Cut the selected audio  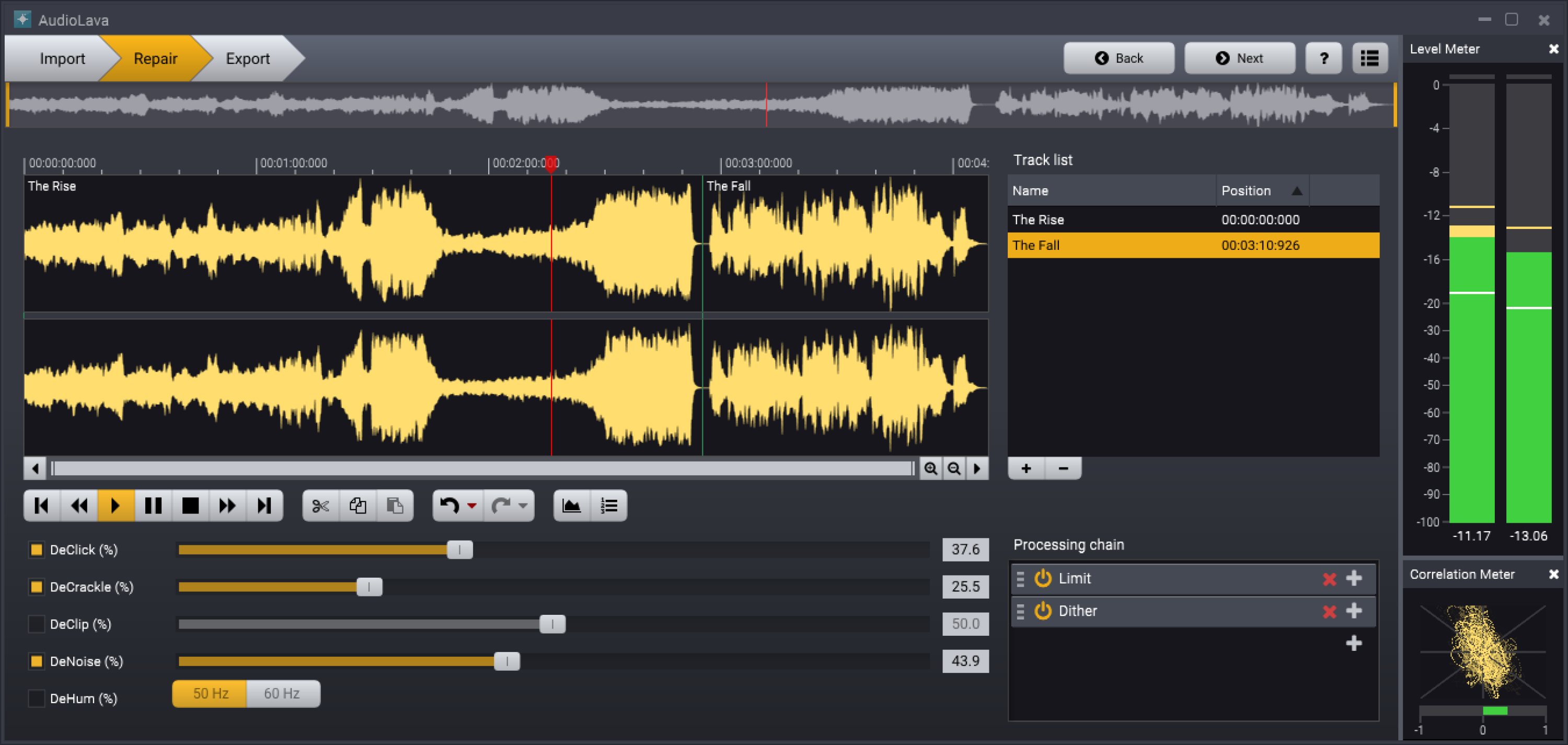click(x=321, y=505)
